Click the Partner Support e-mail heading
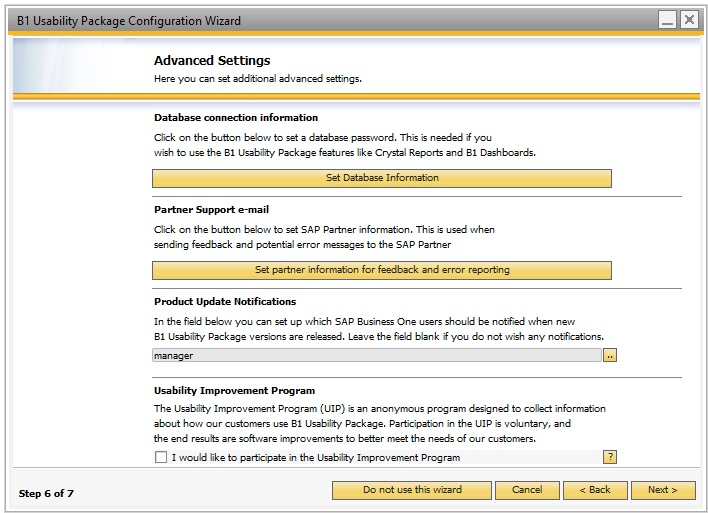 click(x=211, y=210)
